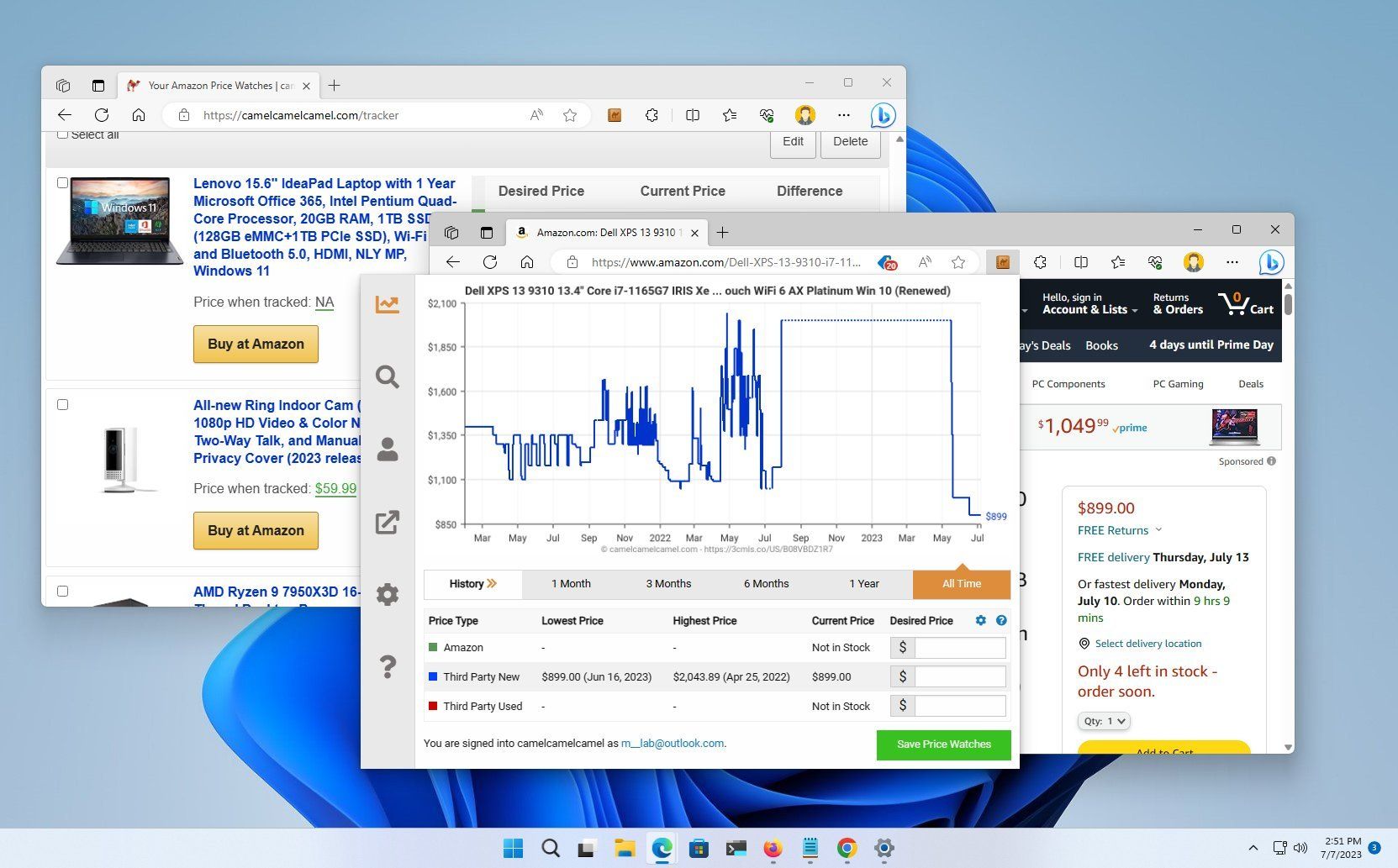Image resolution: width=1398 pixels, height=868 pixels.
Task: Switch to the All Time price history tab
Action: (961, 583)
